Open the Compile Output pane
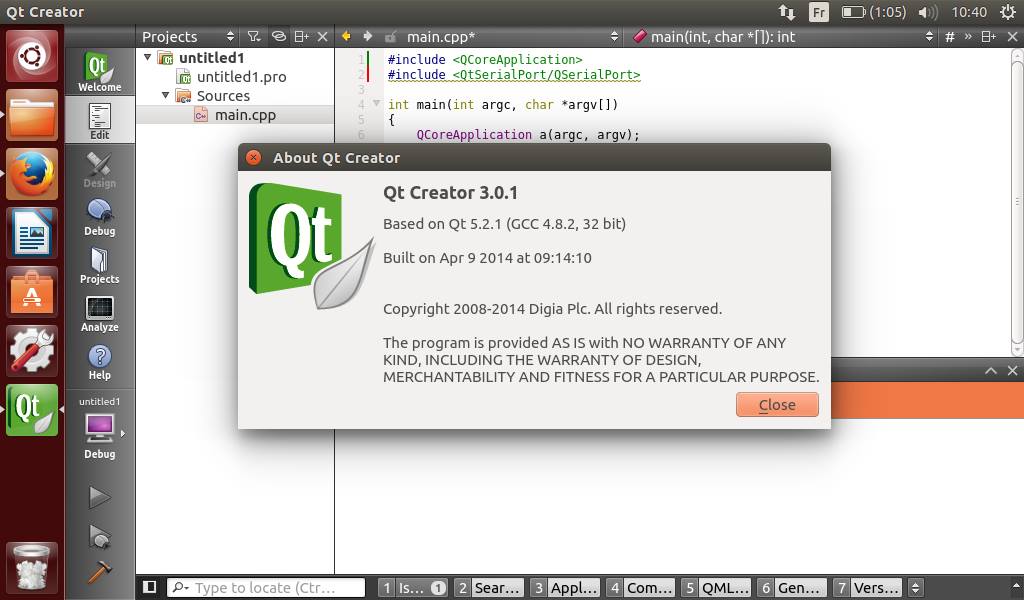The height and width of the screenshot is (600, 1024). 641,588
